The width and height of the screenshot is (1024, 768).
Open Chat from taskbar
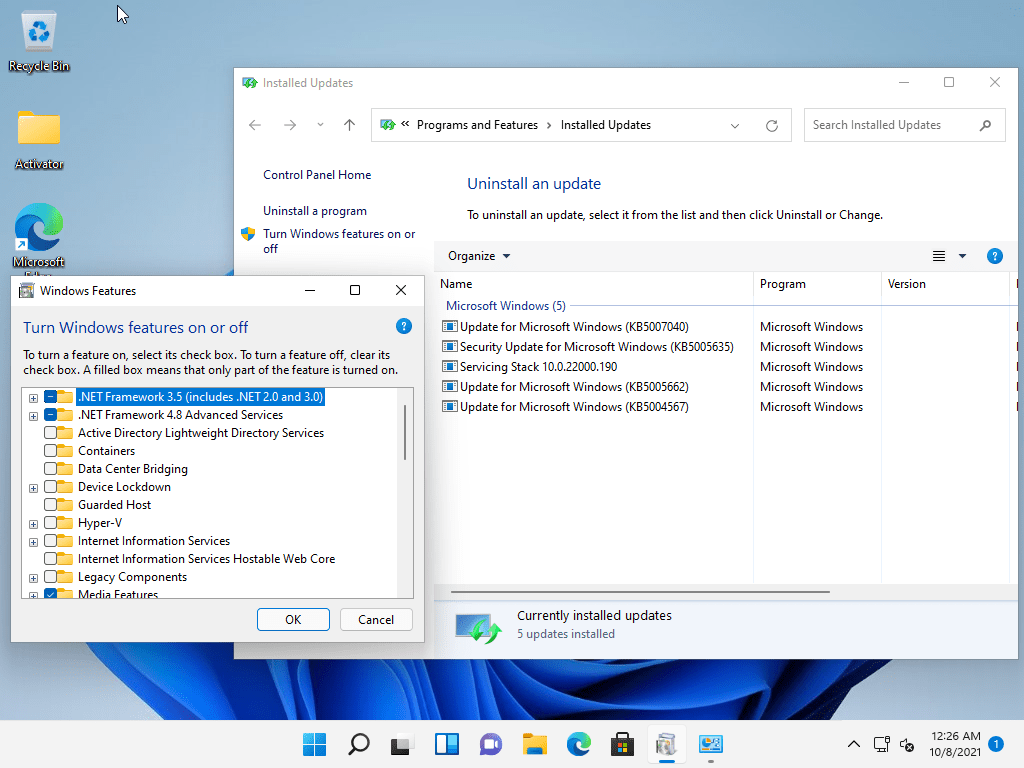pos(490,744)
